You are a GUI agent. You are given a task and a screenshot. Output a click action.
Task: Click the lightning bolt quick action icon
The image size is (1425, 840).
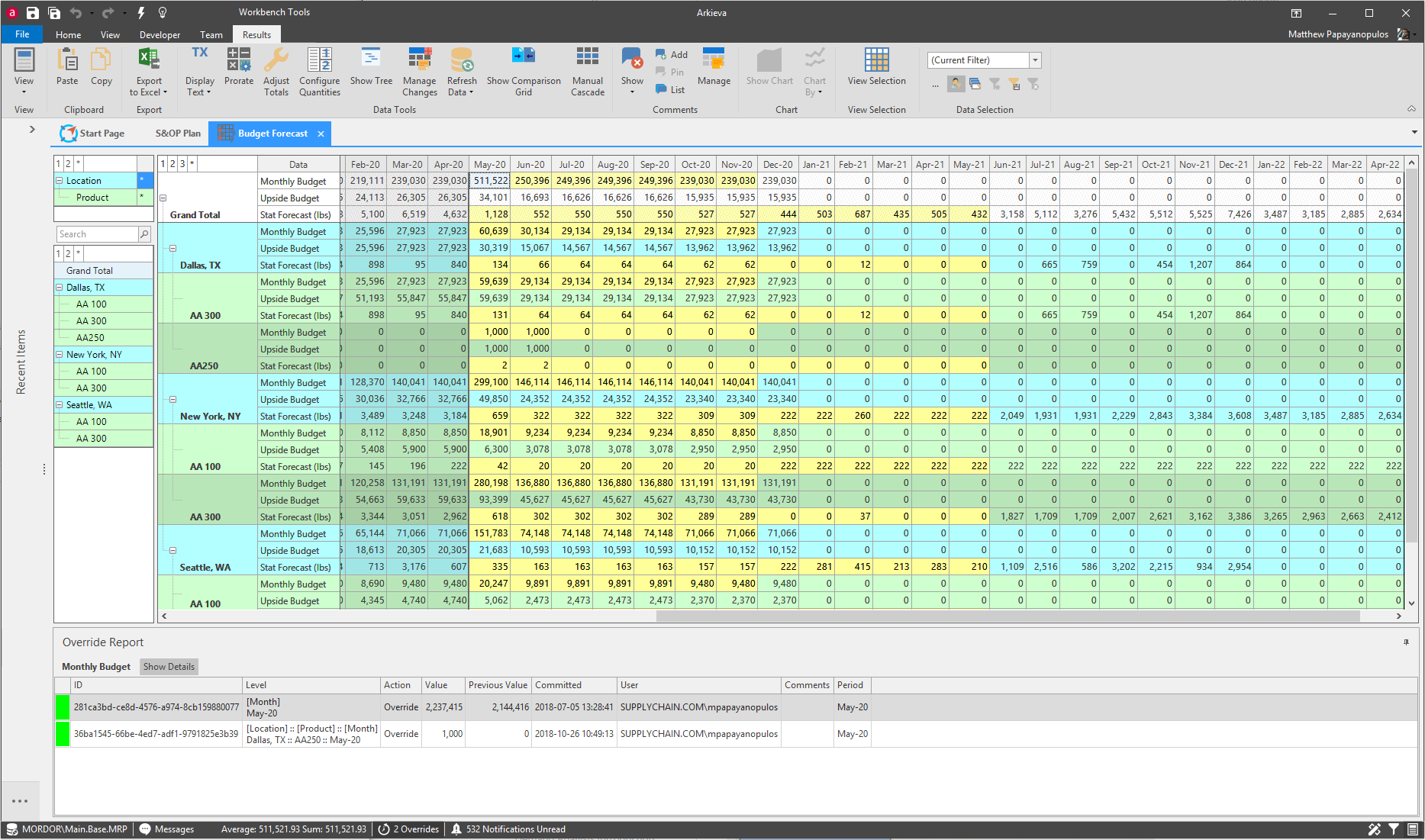141,13
